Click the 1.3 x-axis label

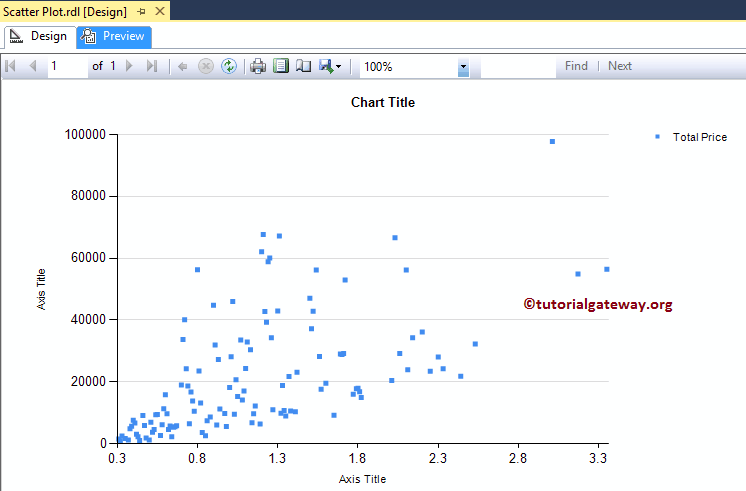tap(277, 458)
